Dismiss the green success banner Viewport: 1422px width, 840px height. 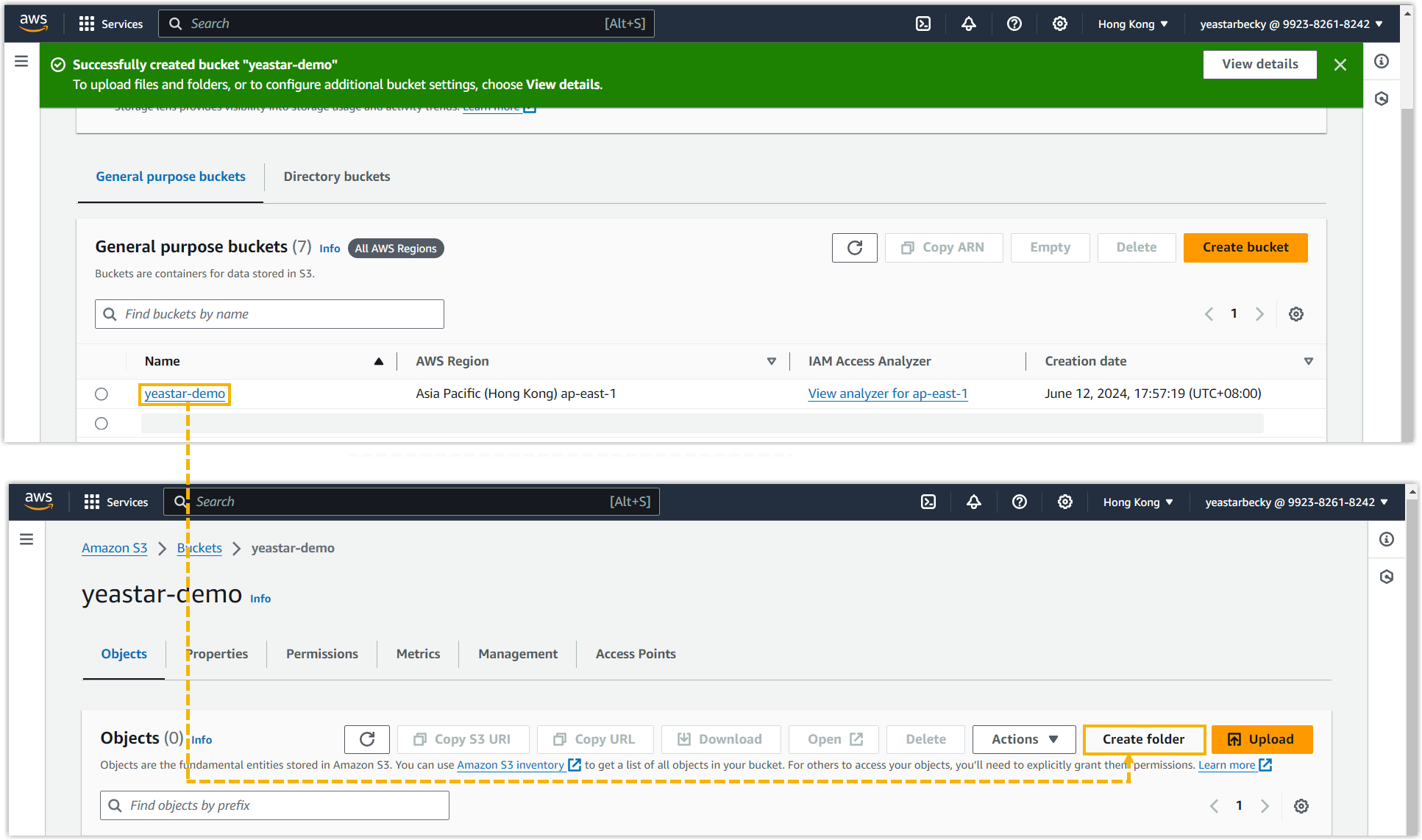coord(1340,65)
